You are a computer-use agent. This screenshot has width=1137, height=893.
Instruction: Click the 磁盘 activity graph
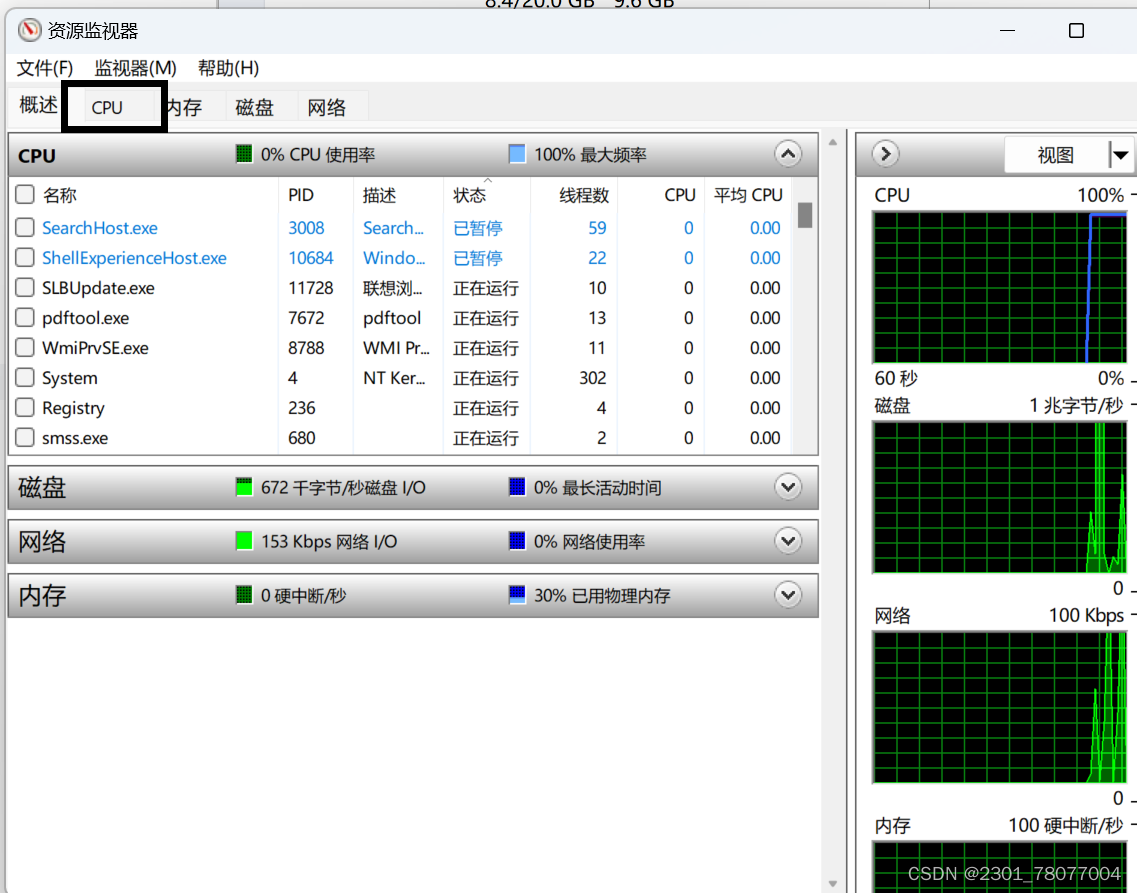click(x=1000, y=497)
